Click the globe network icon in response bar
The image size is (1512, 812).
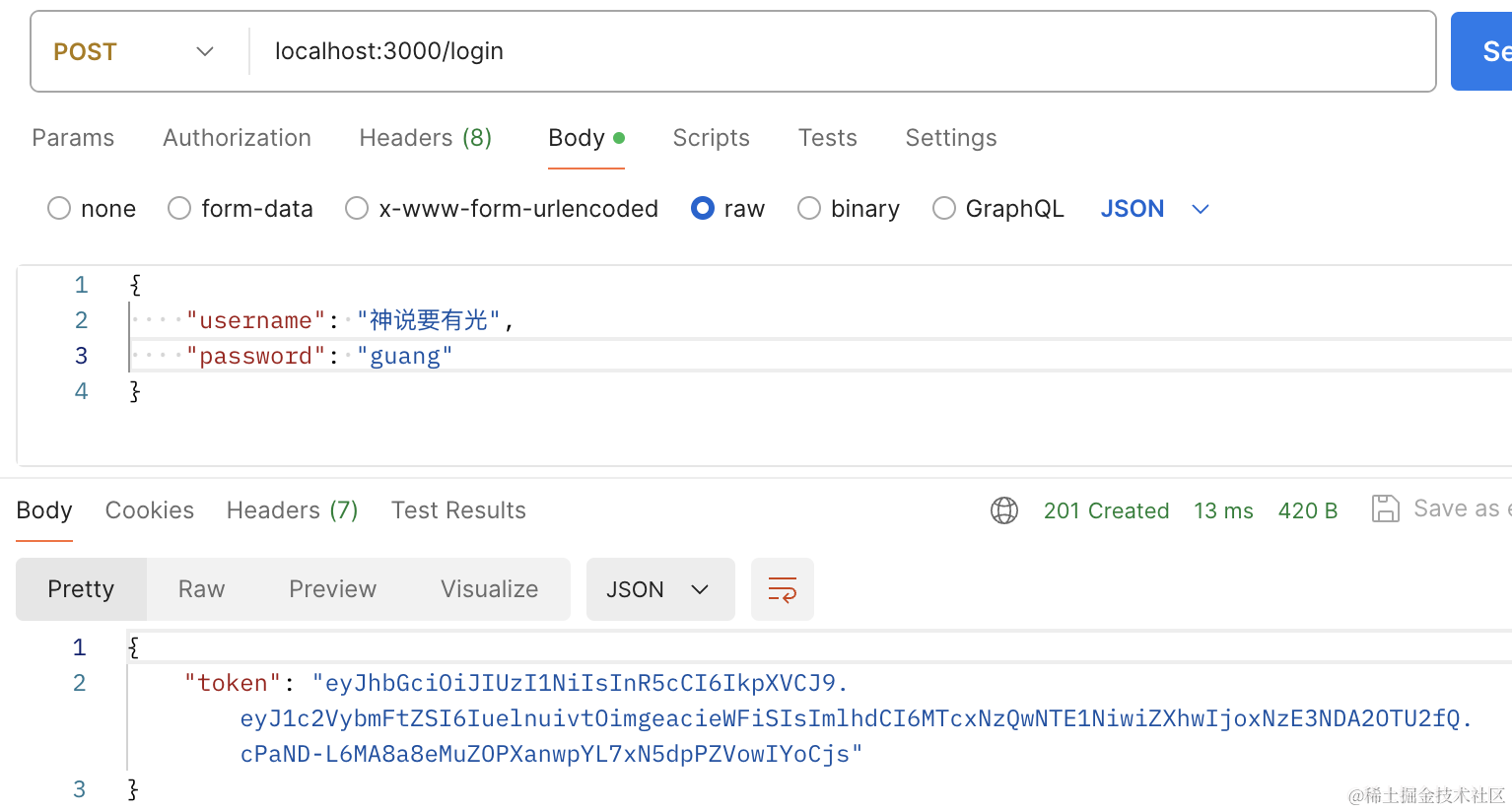(x=1003, y=510)
